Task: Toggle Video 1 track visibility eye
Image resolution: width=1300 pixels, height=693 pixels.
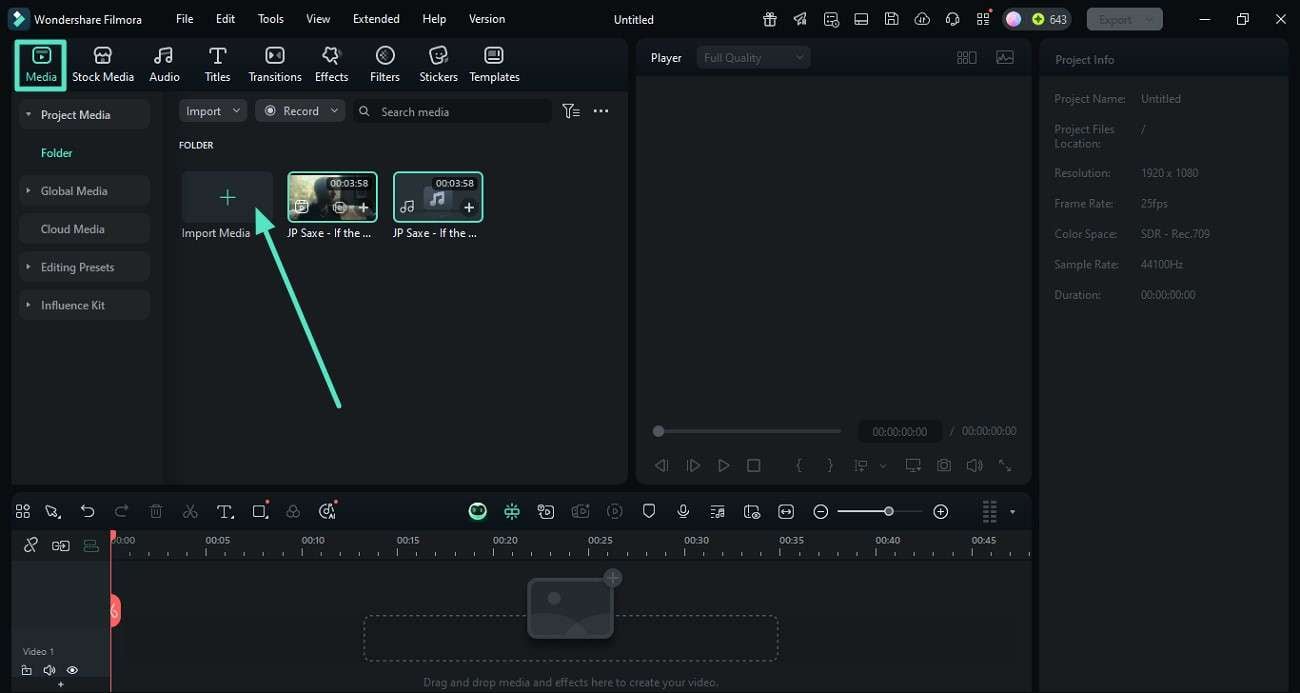Action: click(x=72, y=670)
